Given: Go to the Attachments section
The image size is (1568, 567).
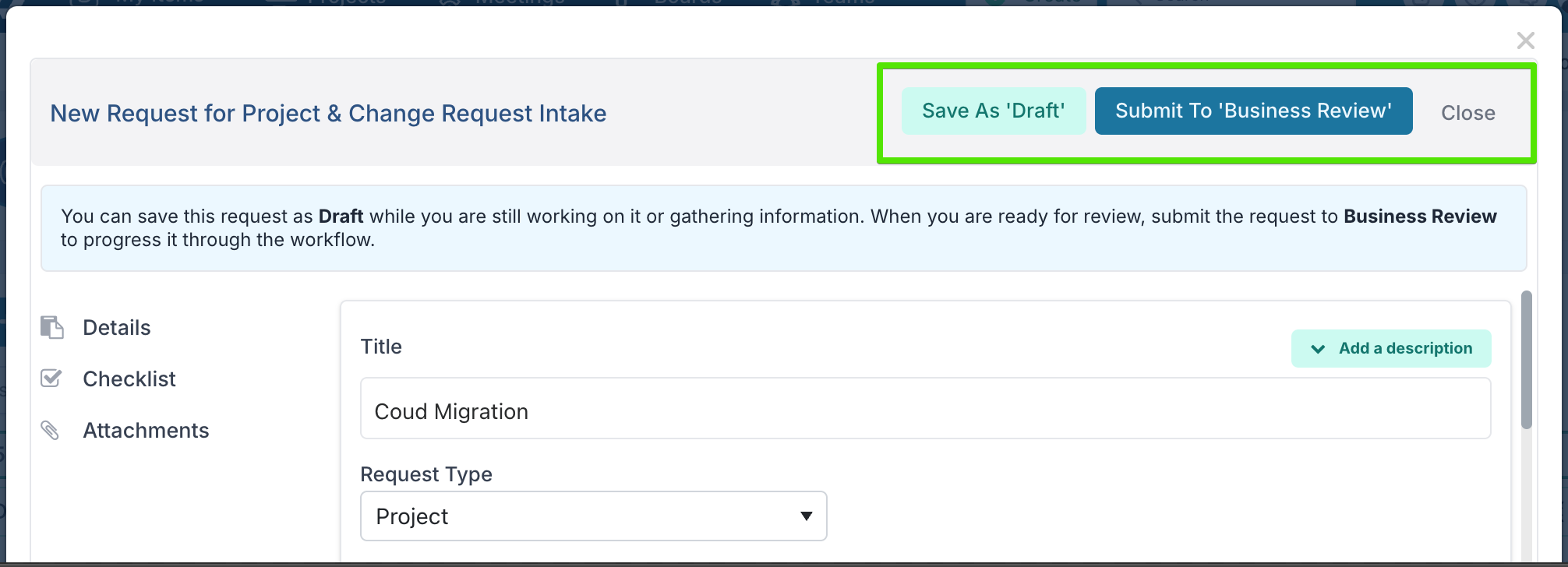Looking at the screenshot, I should pyautogui.click(x=146, y=430).
